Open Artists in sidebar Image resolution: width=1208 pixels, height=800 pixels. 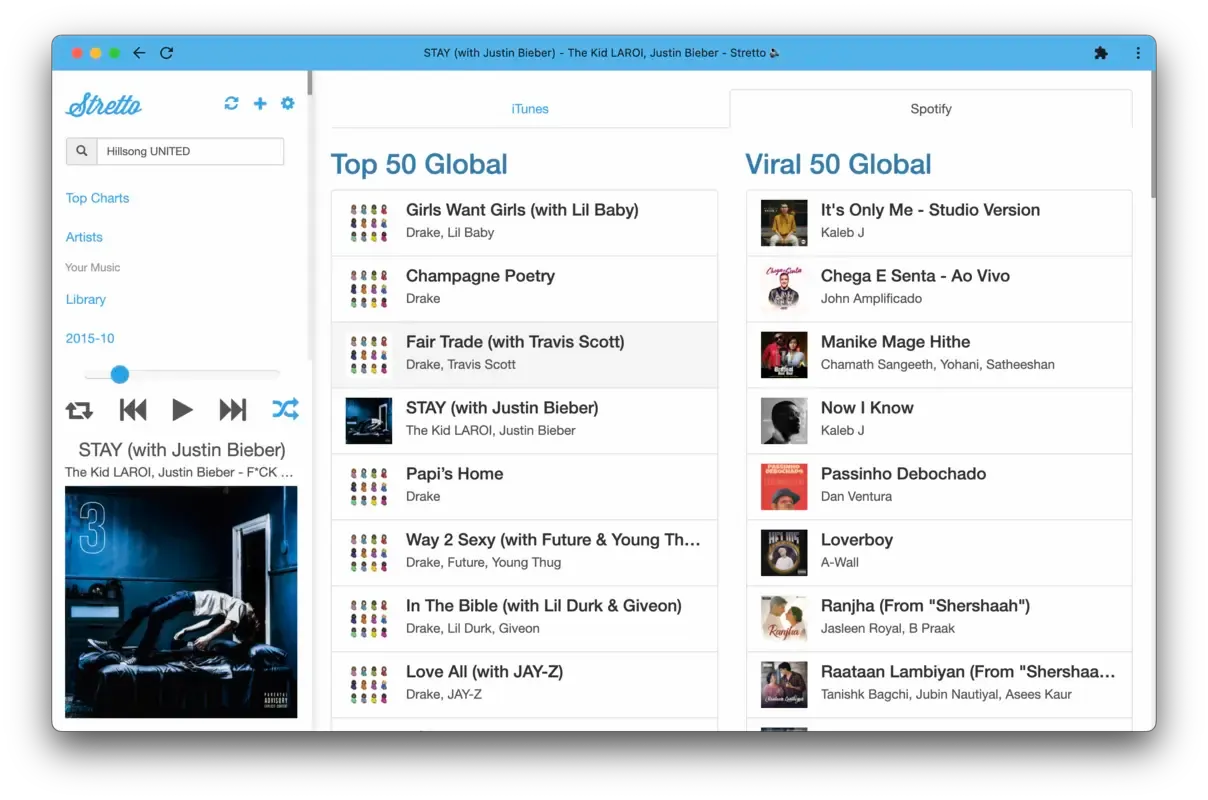(84, 237)
